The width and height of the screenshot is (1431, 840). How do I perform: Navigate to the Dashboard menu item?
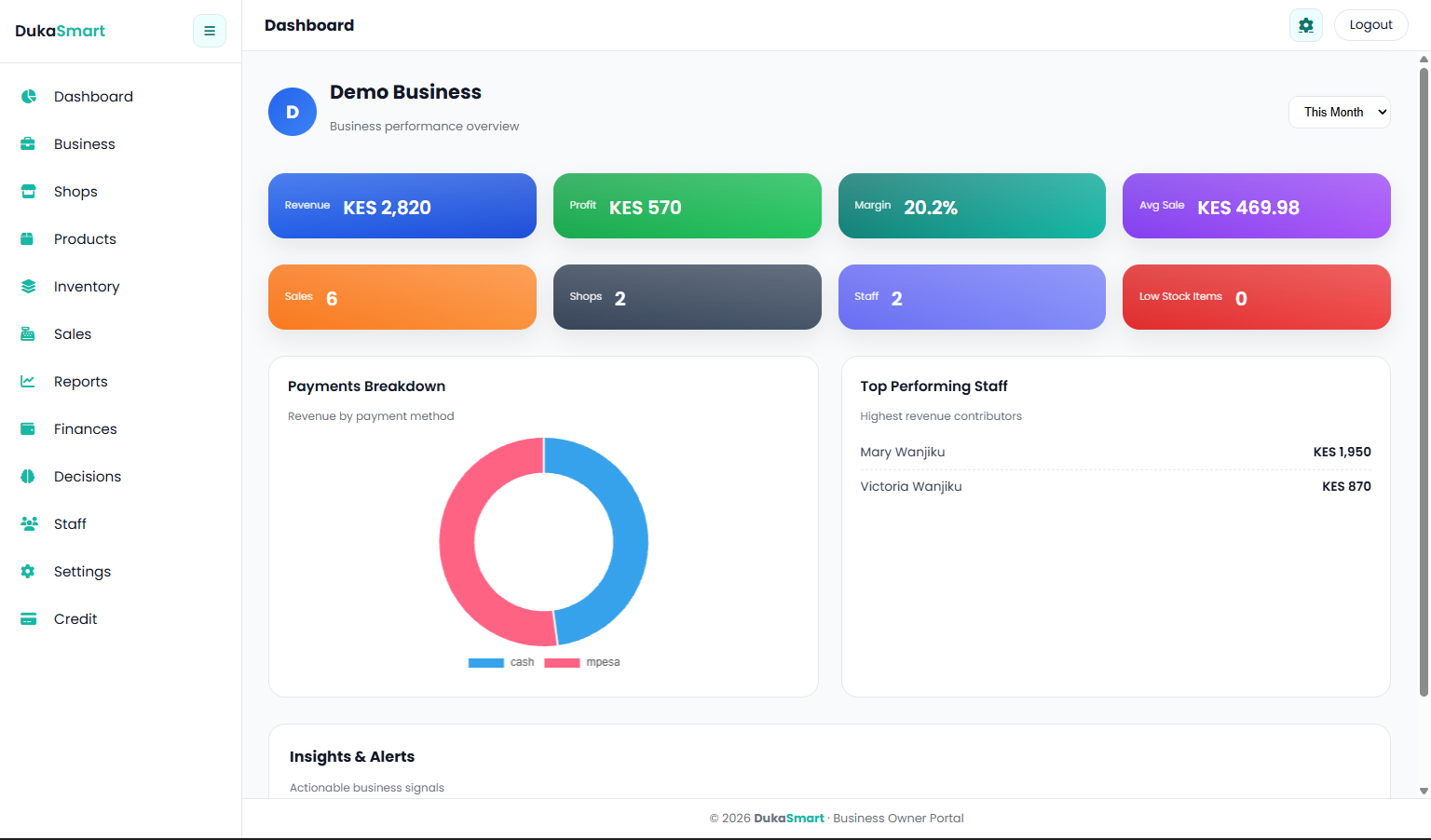point(93,96)
